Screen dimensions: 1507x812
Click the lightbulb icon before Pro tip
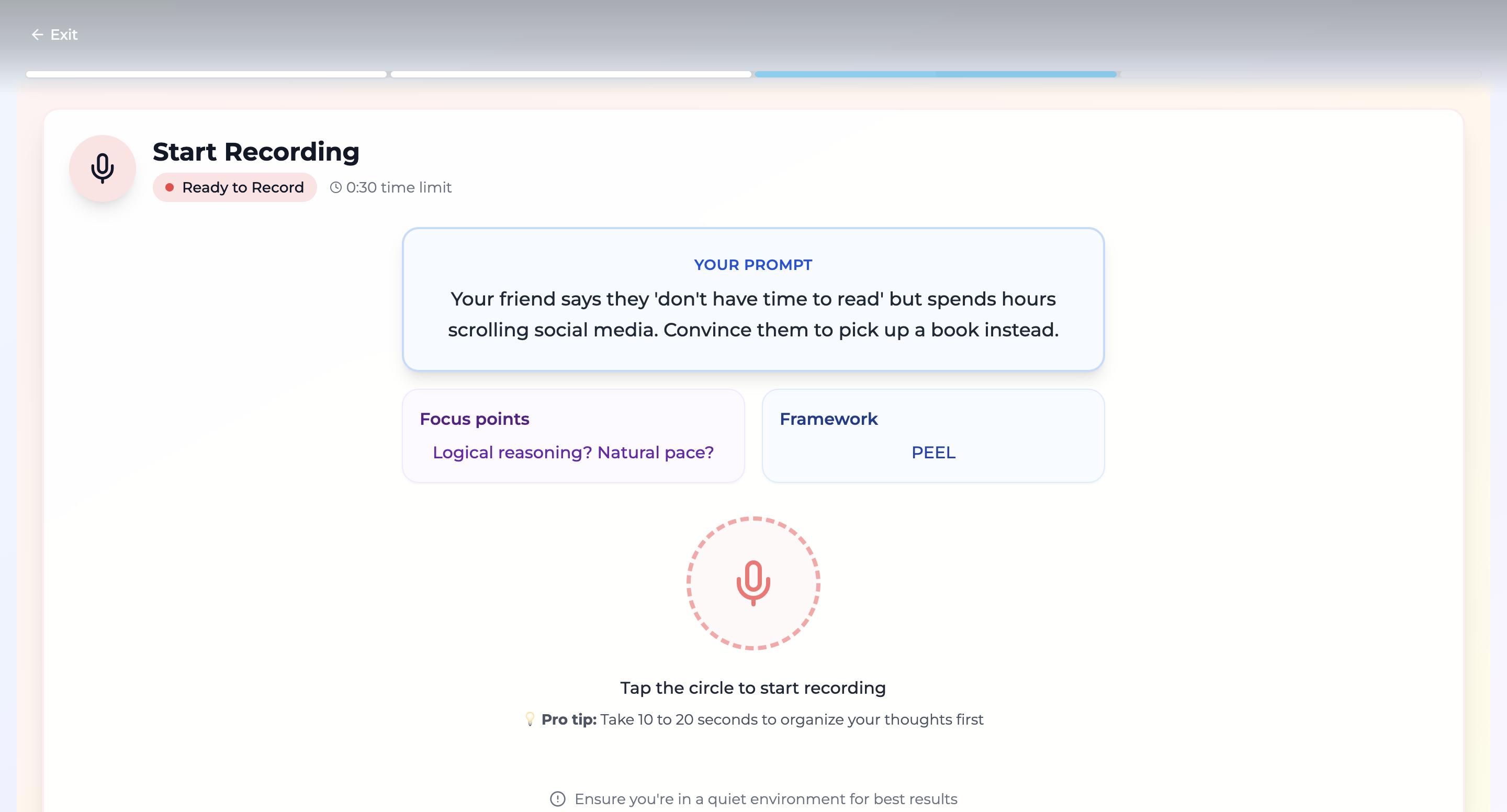pos(530,719)
